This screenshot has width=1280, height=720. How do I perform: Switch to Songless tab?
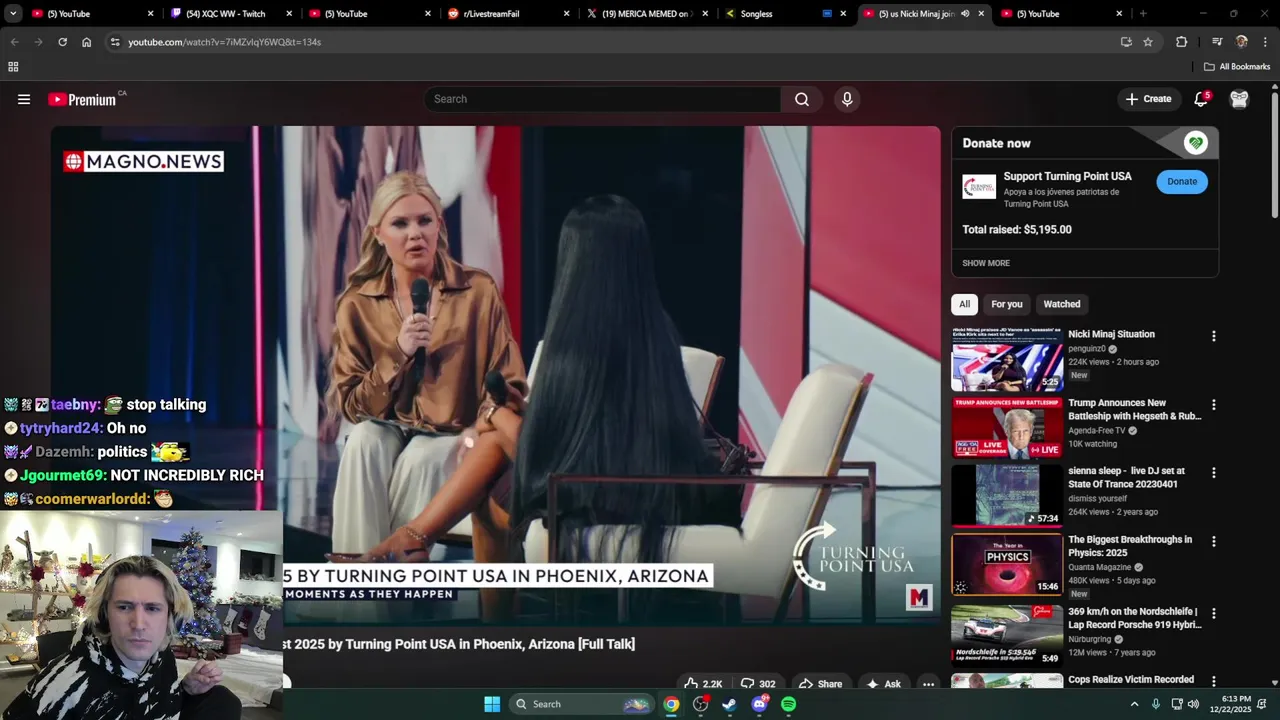[783, 14]
